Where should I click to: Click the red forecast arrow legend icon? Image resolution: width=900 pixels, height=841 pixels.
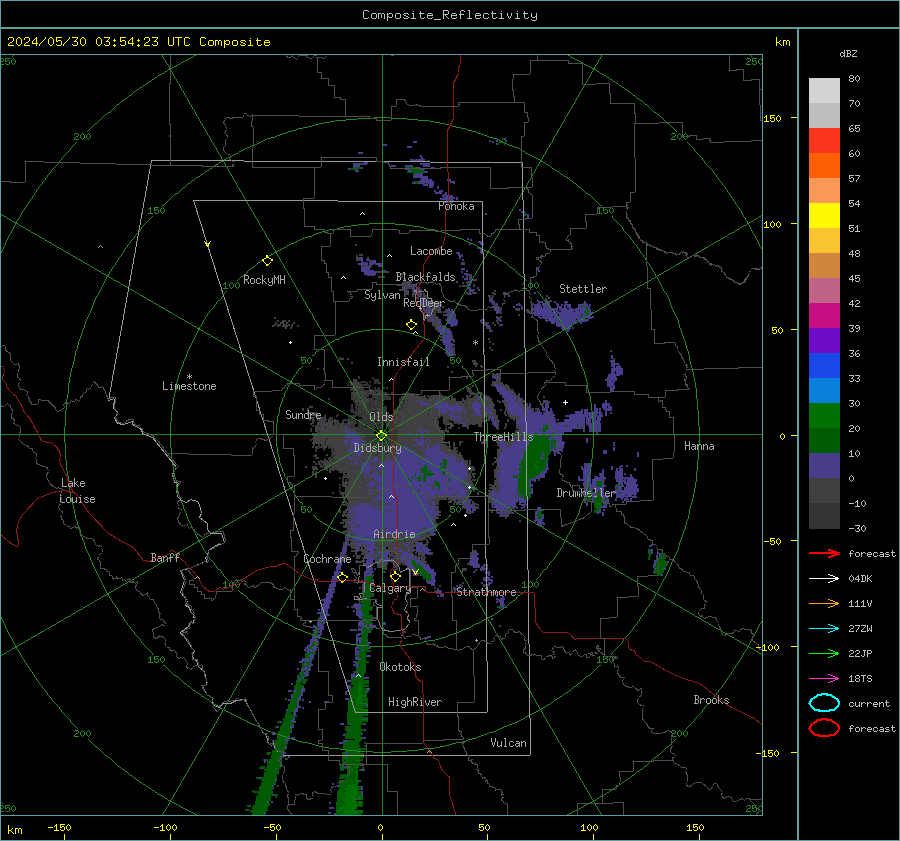[x=824, y=553]
